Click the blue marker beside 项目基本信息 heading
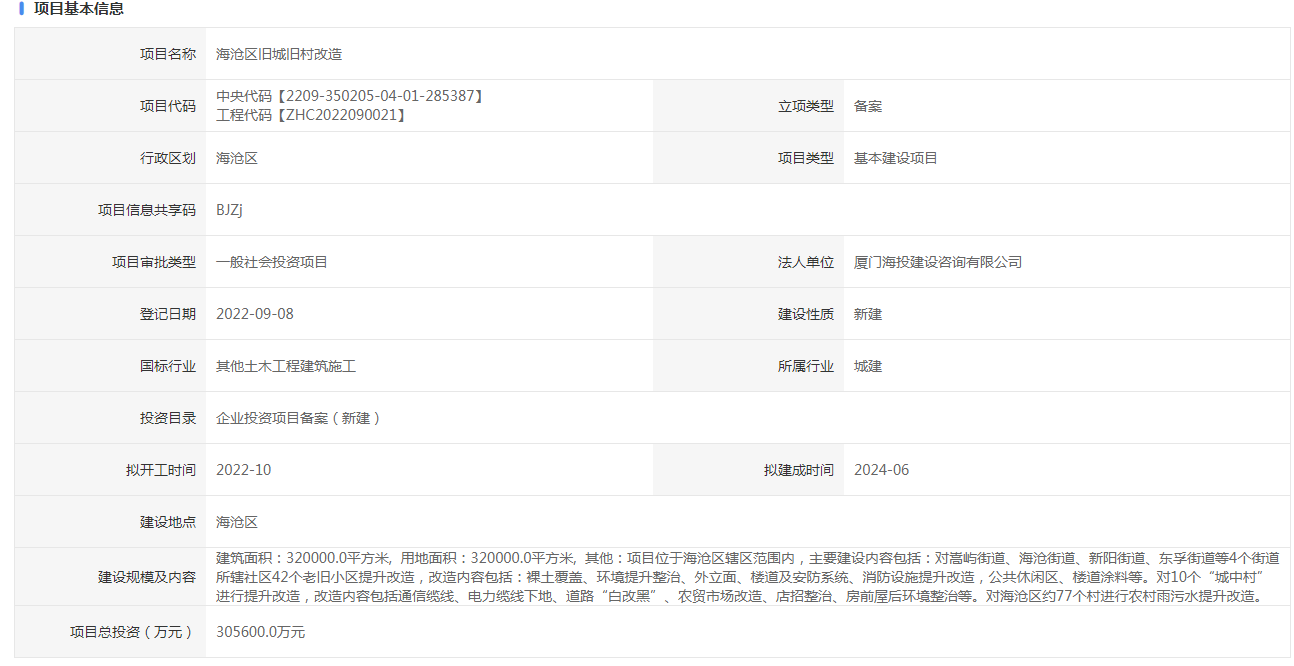The image size is (1294, 666). 21,9
